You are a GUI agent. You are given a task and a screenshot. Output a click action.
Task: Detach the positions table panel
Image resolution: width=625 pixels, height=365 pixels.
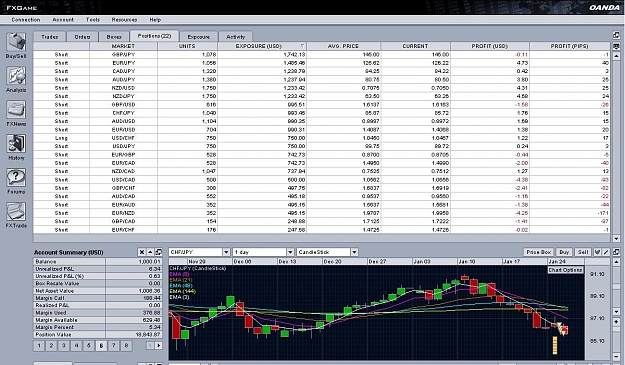point(616,35)
